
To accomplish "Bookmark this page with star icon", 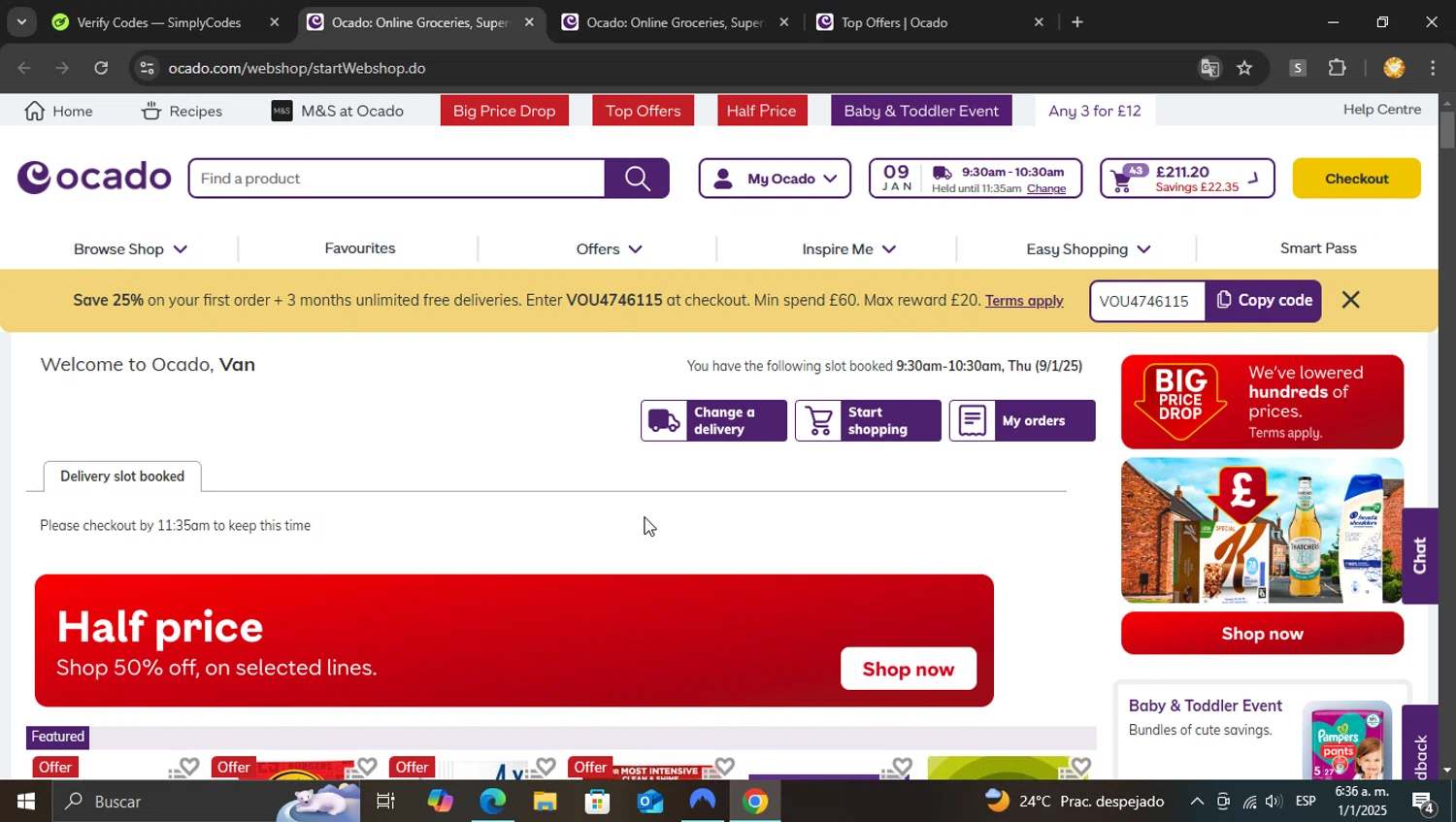I will 1244,68.
